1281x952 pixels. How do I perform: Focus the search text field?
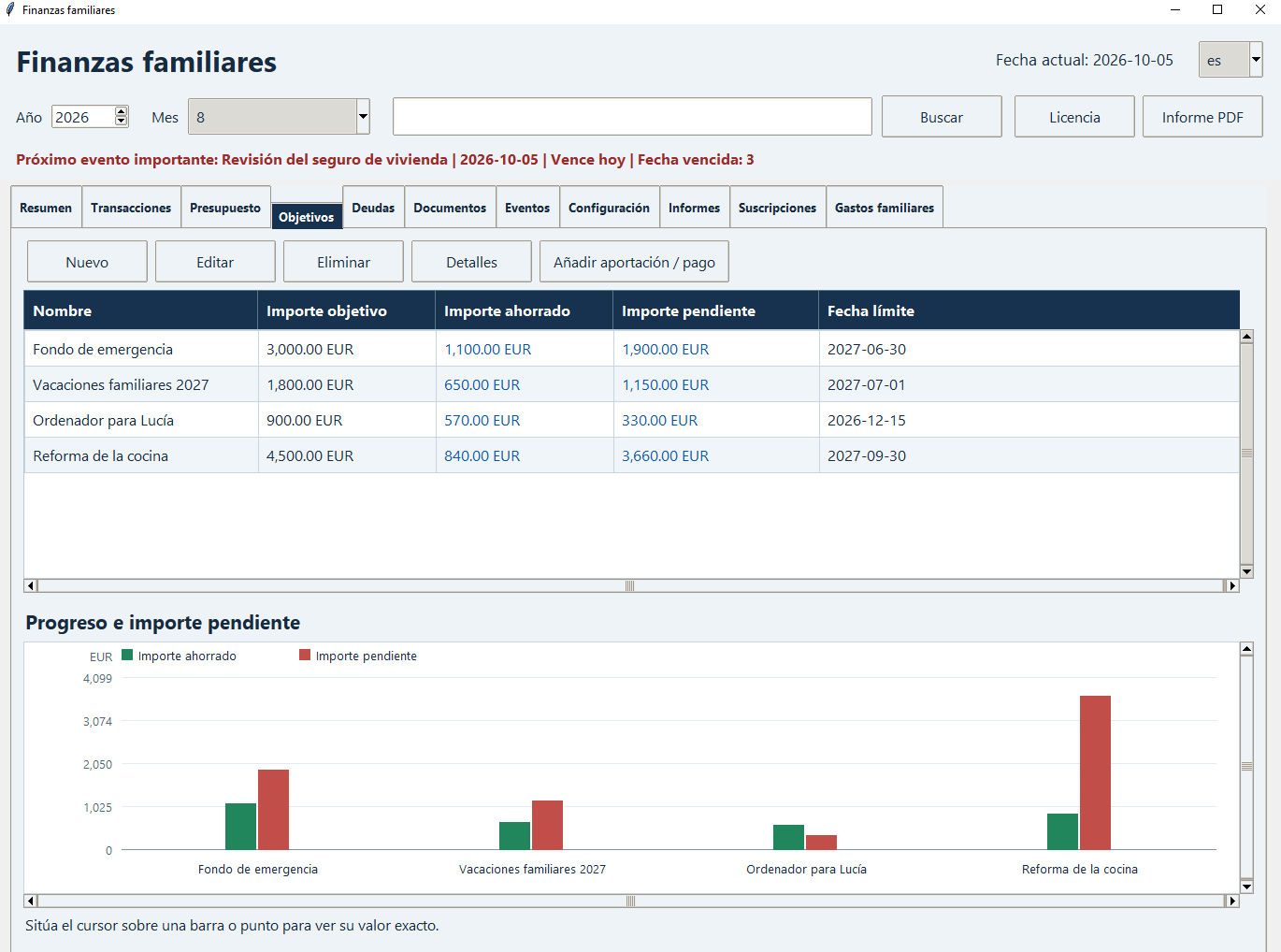632,117
